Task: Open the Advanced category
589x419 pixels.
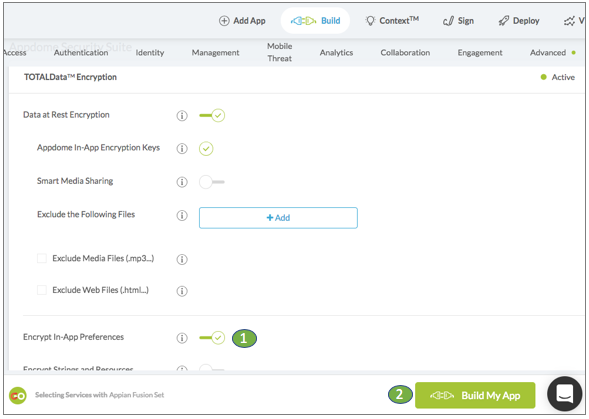Action: [x=548, y=53]
